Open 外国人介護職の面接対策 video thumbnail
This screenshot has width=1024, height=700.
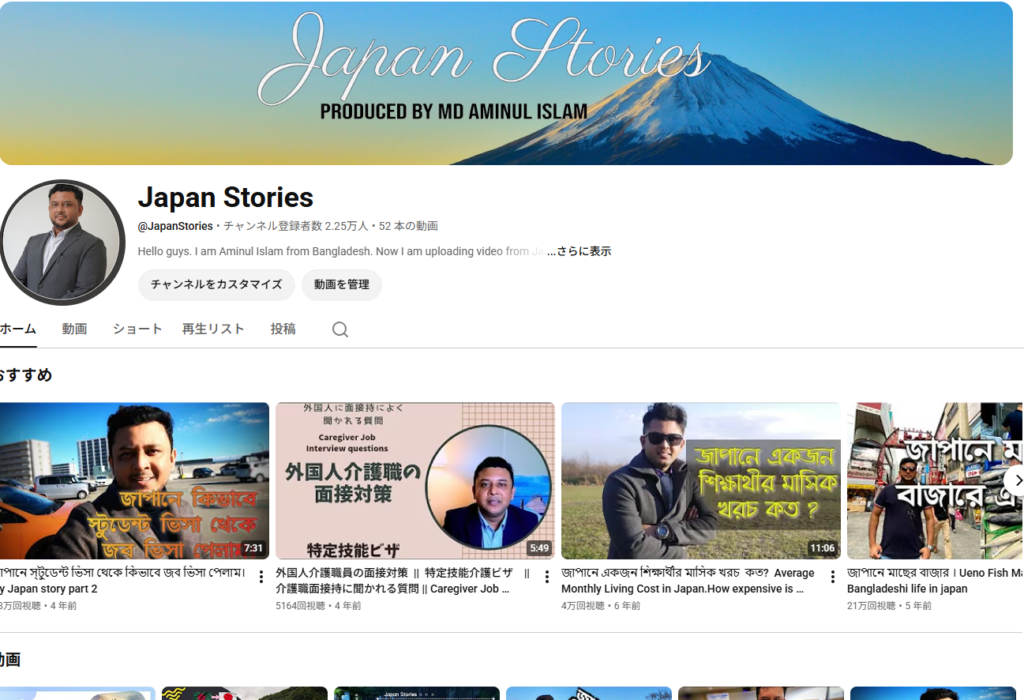(x=415, y=481)
